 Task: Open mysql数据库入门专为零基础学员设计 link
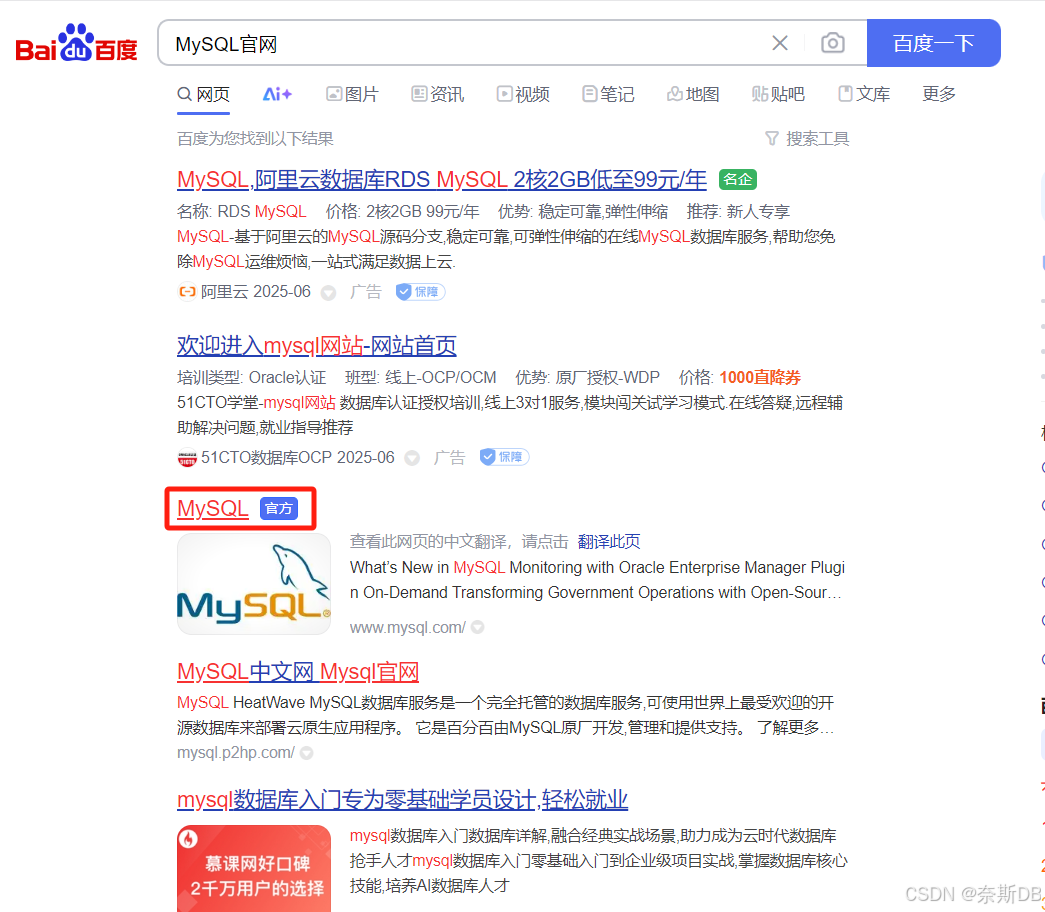[403, 799]
